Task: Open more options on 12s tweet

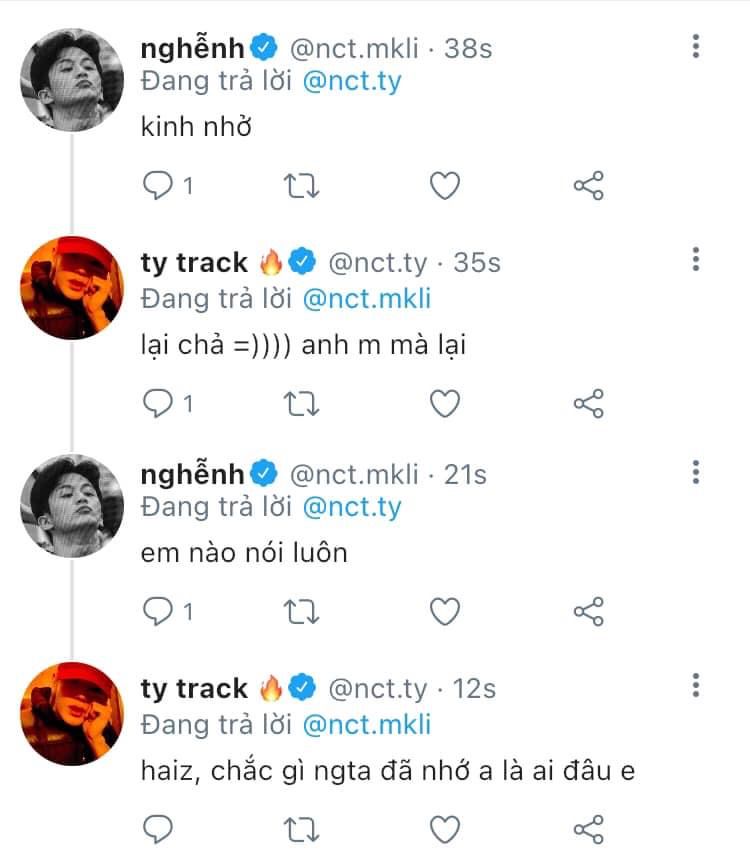Action: pyautogui.click(x=696, y=685)
